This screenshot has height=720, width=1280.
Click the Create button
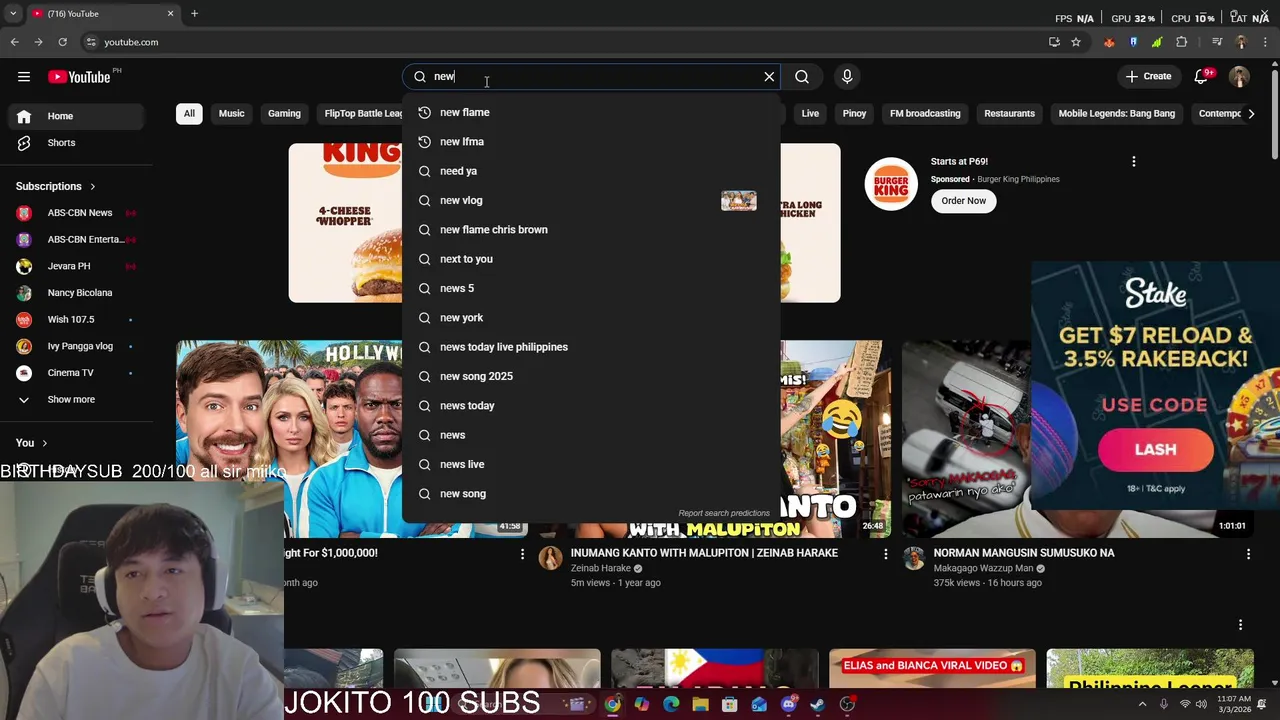(x=1148, y=77)
